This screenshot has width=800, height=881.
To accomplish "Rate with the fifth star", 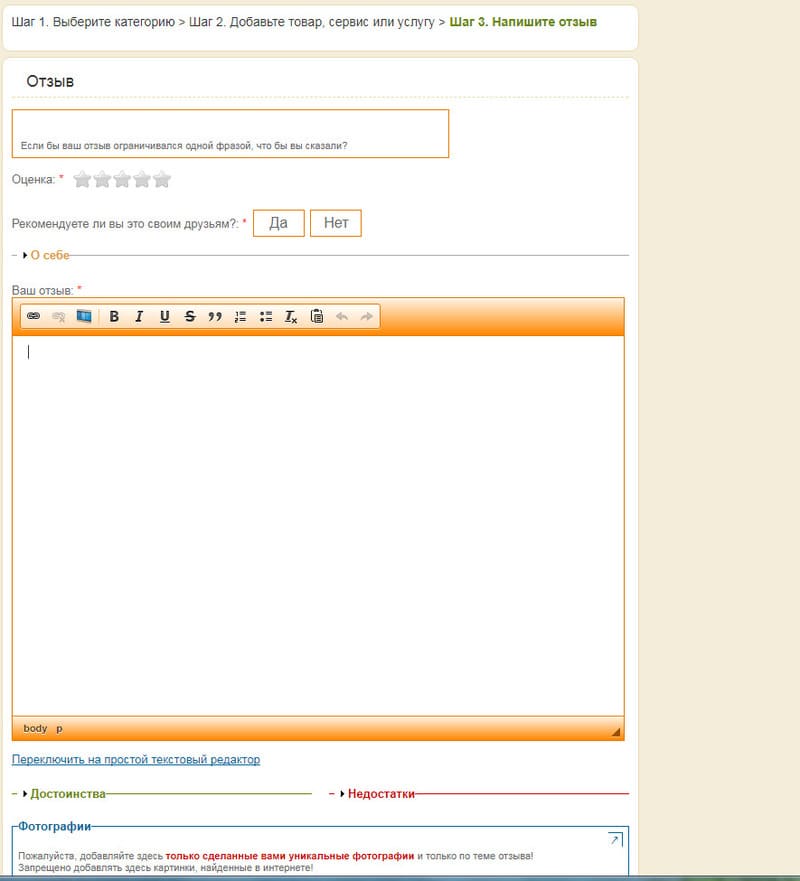I will (x=162, y=180).
